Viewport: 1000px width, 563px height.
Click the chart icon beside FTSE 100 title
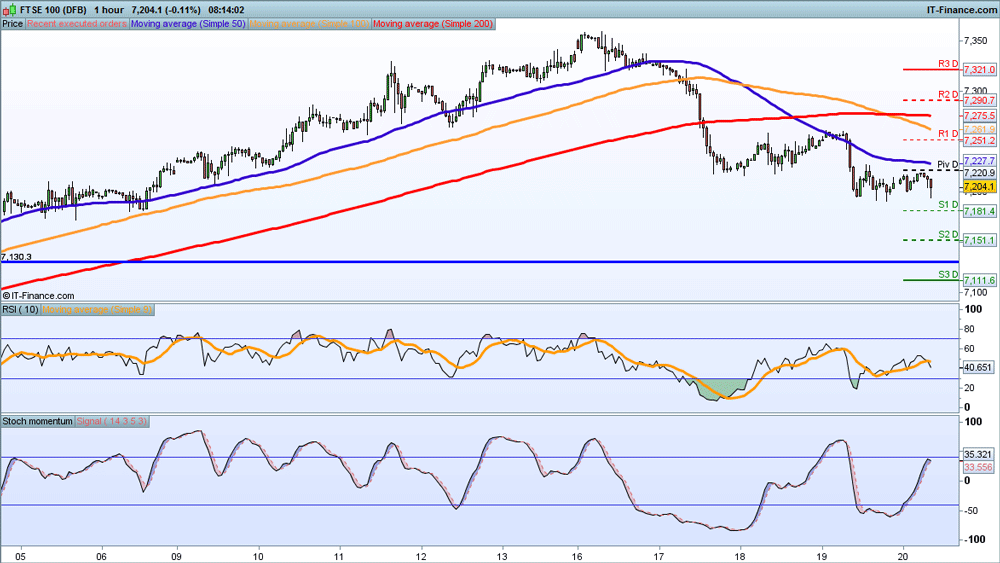(x=10, y=10)
